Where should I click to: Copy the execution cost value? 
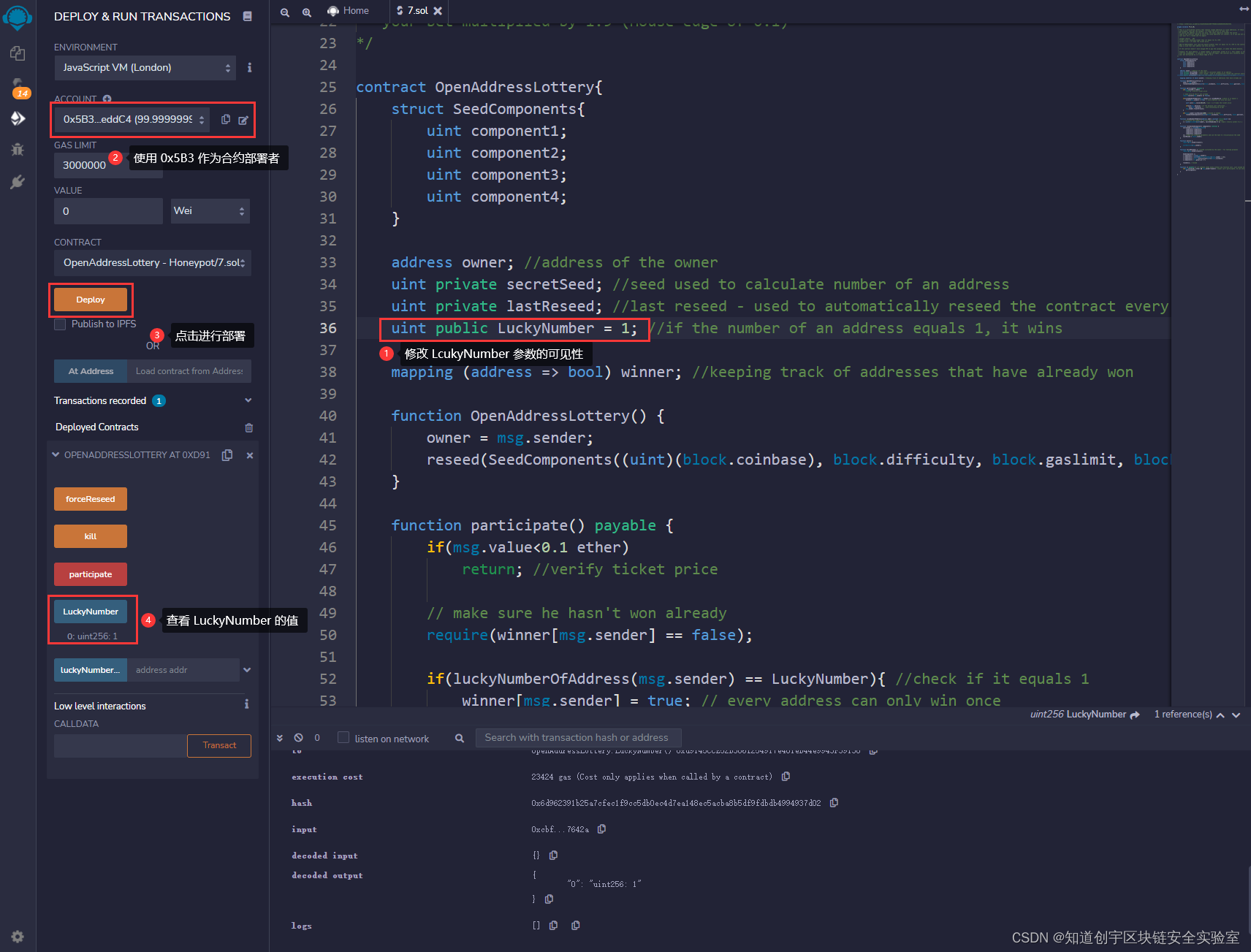click(x=786, y=777)
